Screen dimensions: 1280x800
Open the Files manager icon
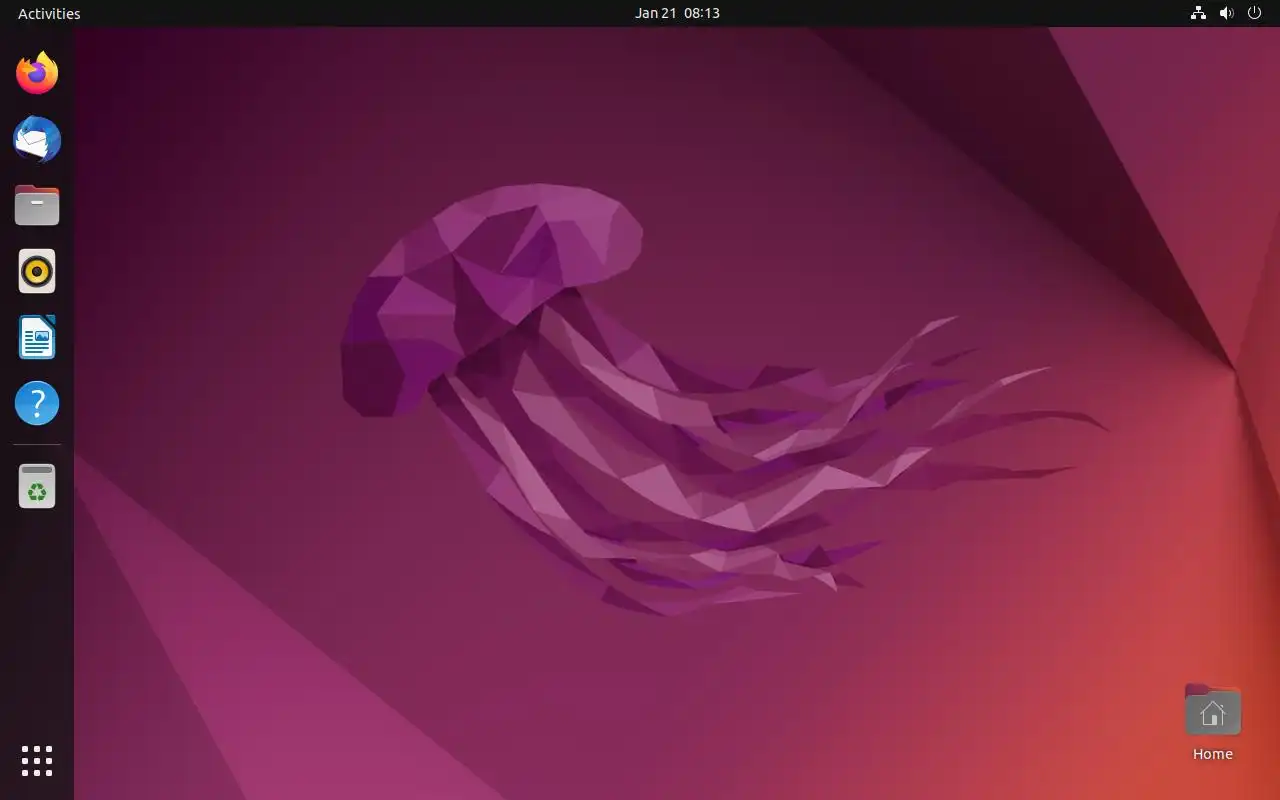pos(37,205)
